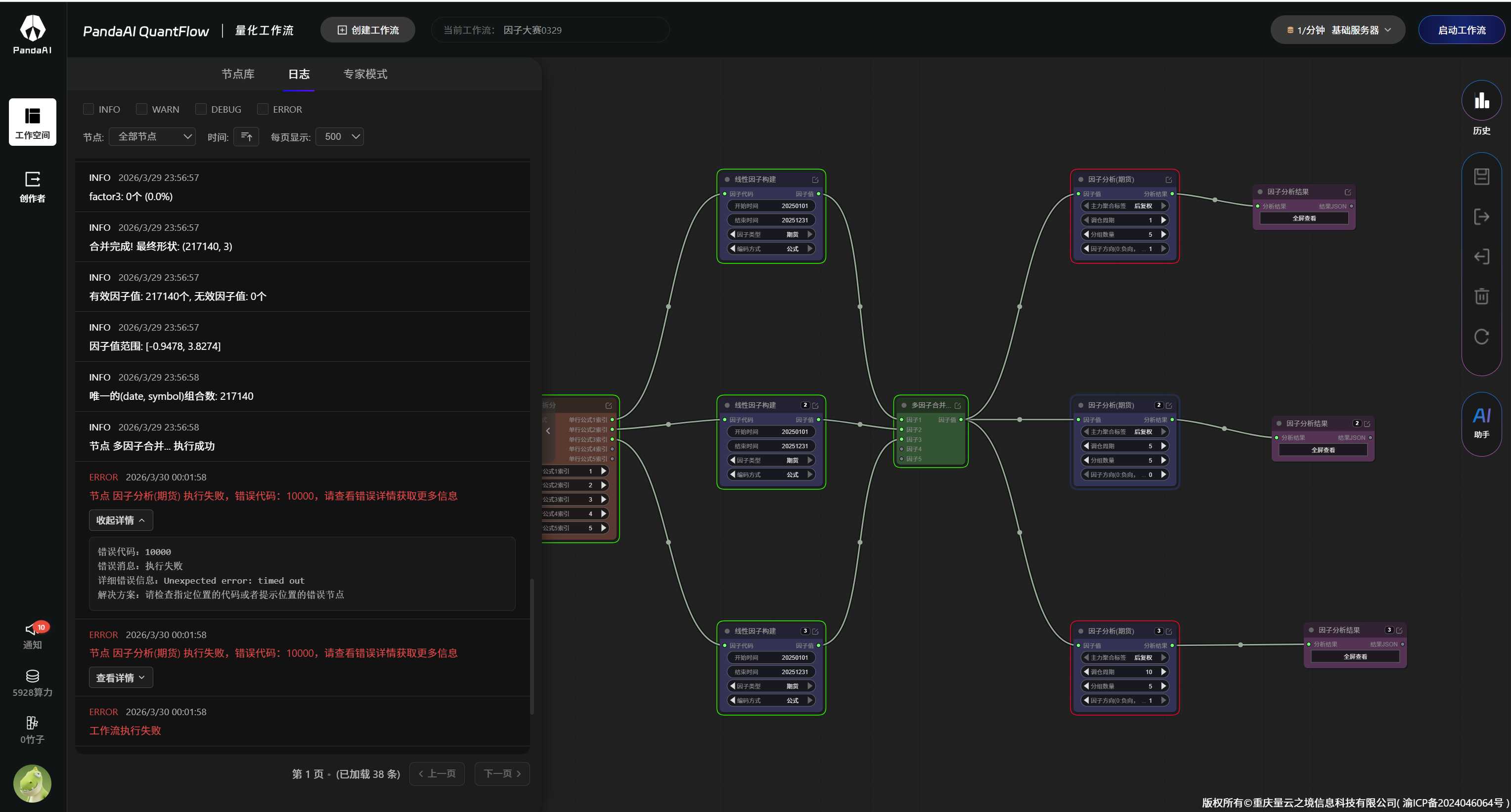This screenshot has height=812, width=1511.
Task: Click the refresh circular arrow icon
Action: coord(1481,337)
